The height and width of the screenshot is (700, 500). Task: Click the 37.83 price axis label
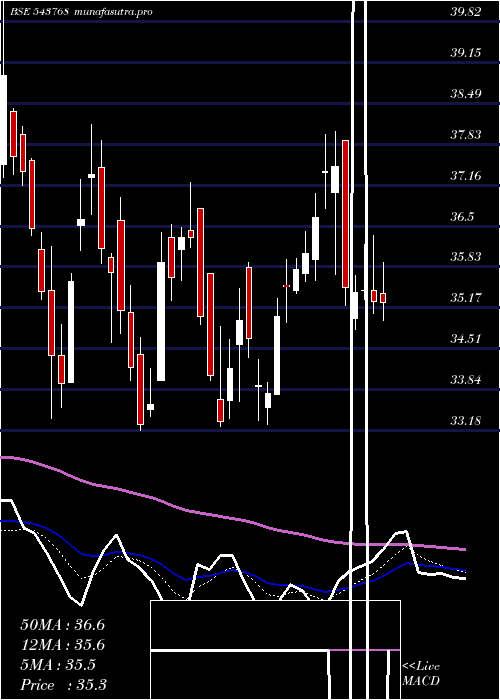click(x=466, y=135)
